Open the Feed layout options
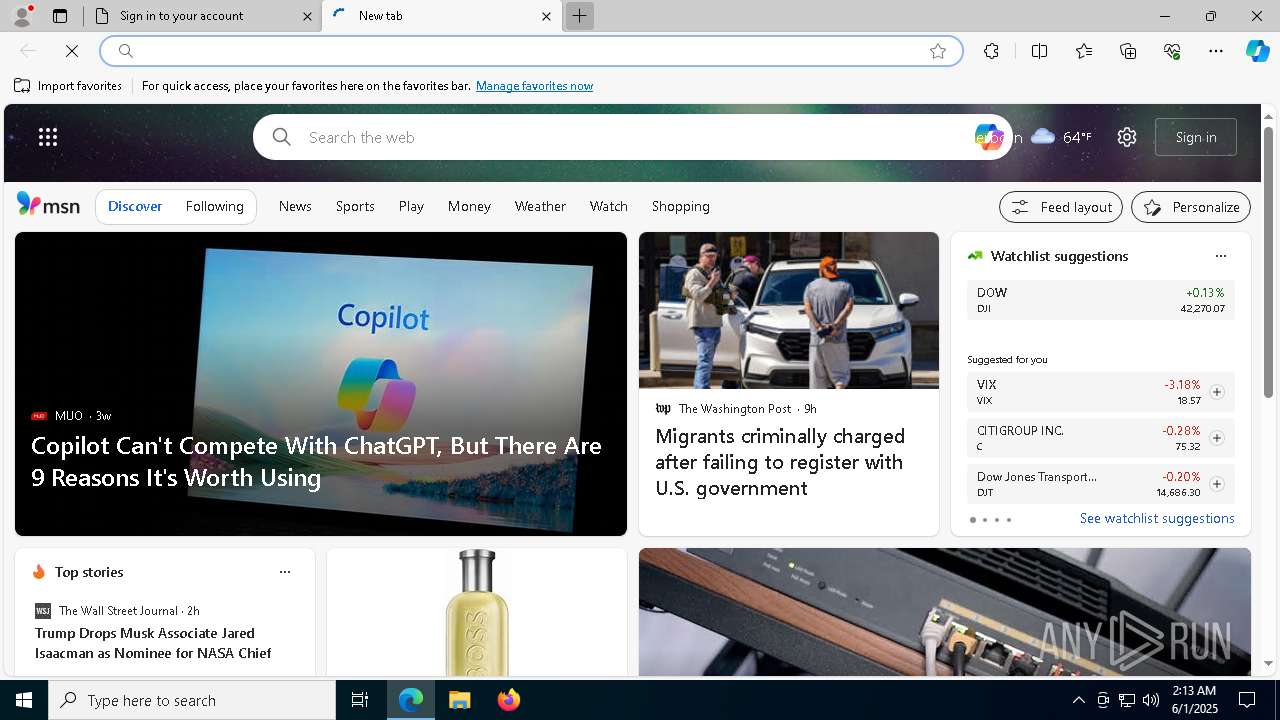1280x720 pixels. pyautogui.click(x=1061, y=207)
